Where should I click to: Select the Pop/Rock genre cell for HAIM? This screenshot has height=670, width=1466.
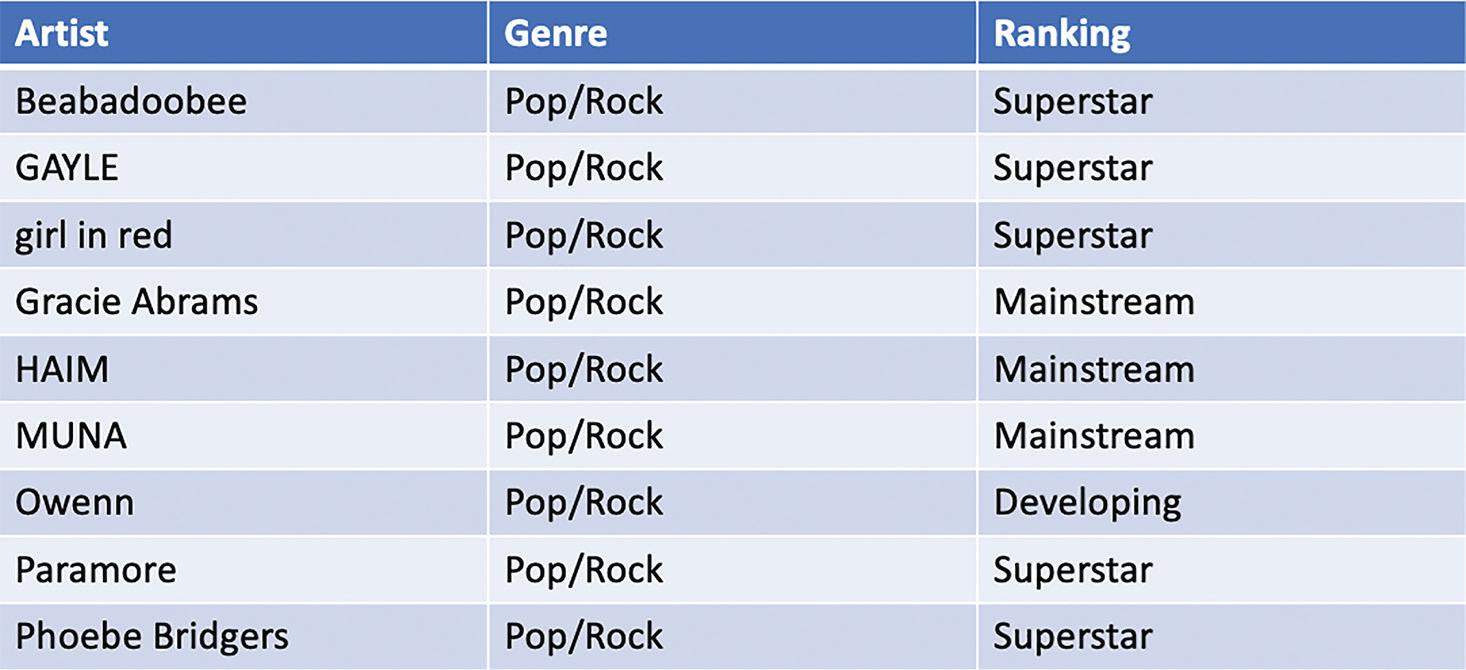[584, 369]
